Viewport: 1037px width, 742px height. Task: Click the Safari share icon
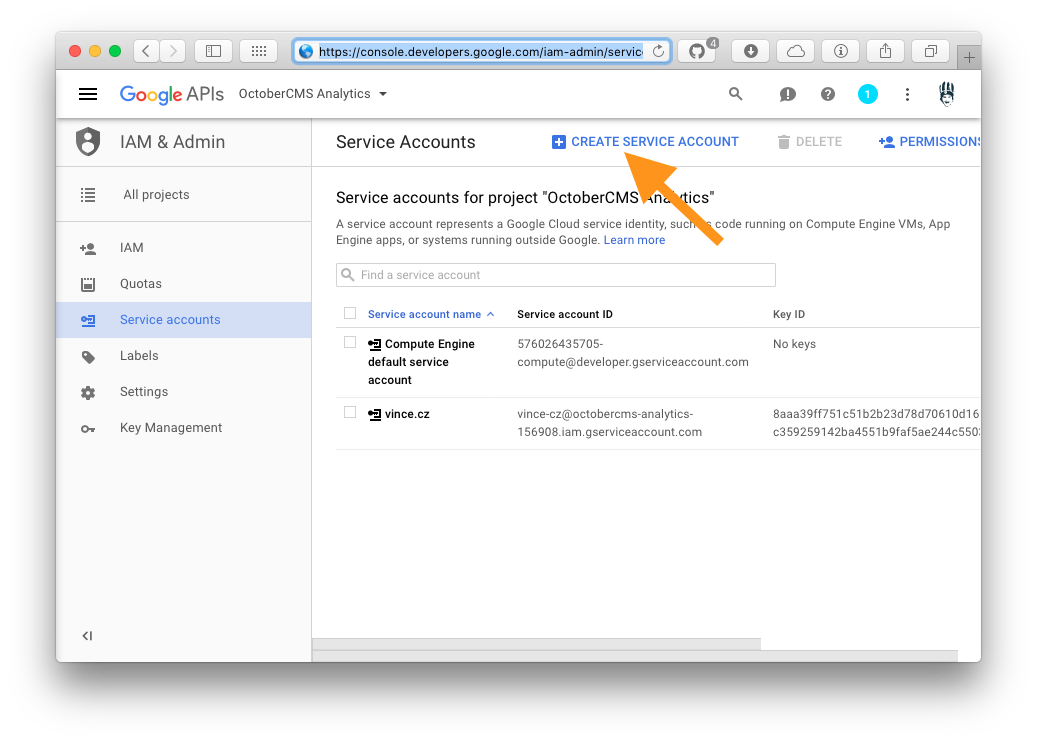(x=886, y=51)
